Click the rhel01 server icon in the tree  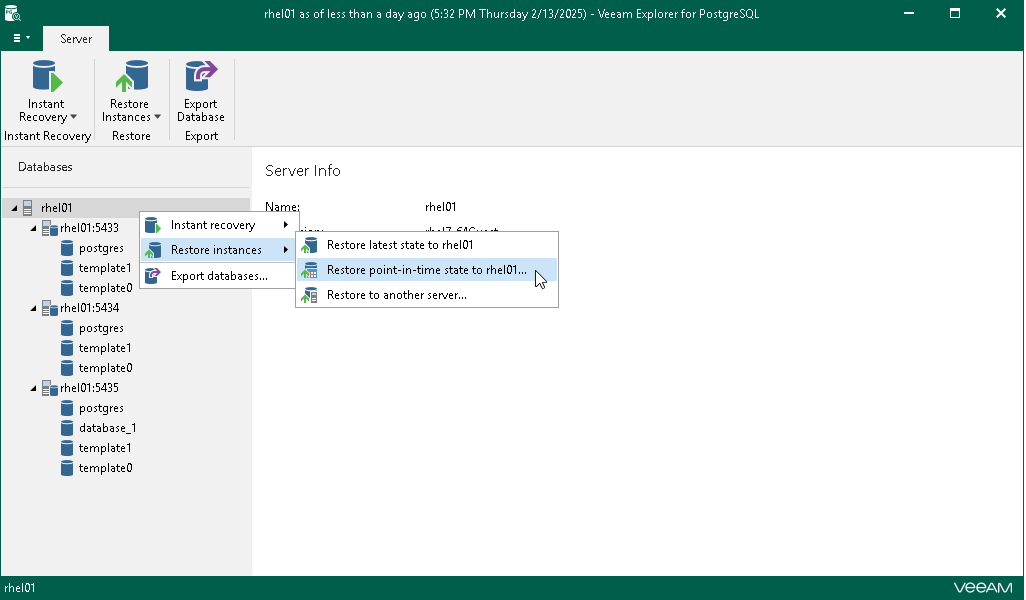pyautogui.click(x=29, y=207)
